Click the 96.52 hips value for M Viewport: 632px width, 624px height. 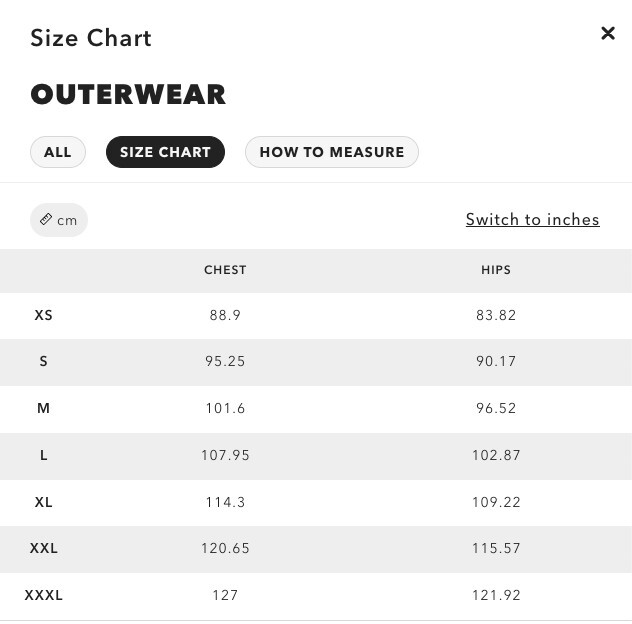click(496, 408)
